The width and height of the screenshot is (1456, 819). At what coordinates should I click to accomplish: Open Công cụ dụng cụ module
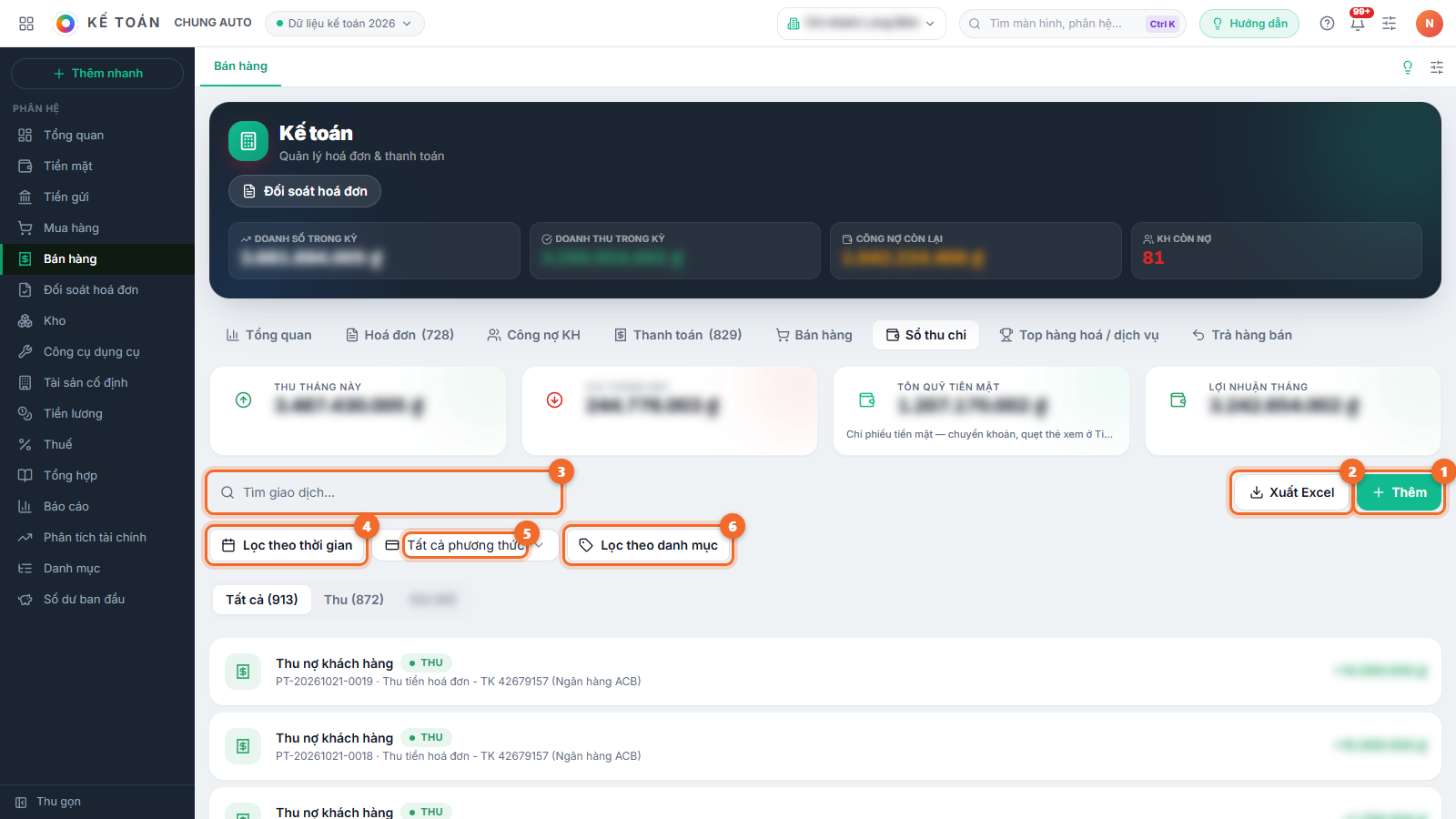(97, 351)
